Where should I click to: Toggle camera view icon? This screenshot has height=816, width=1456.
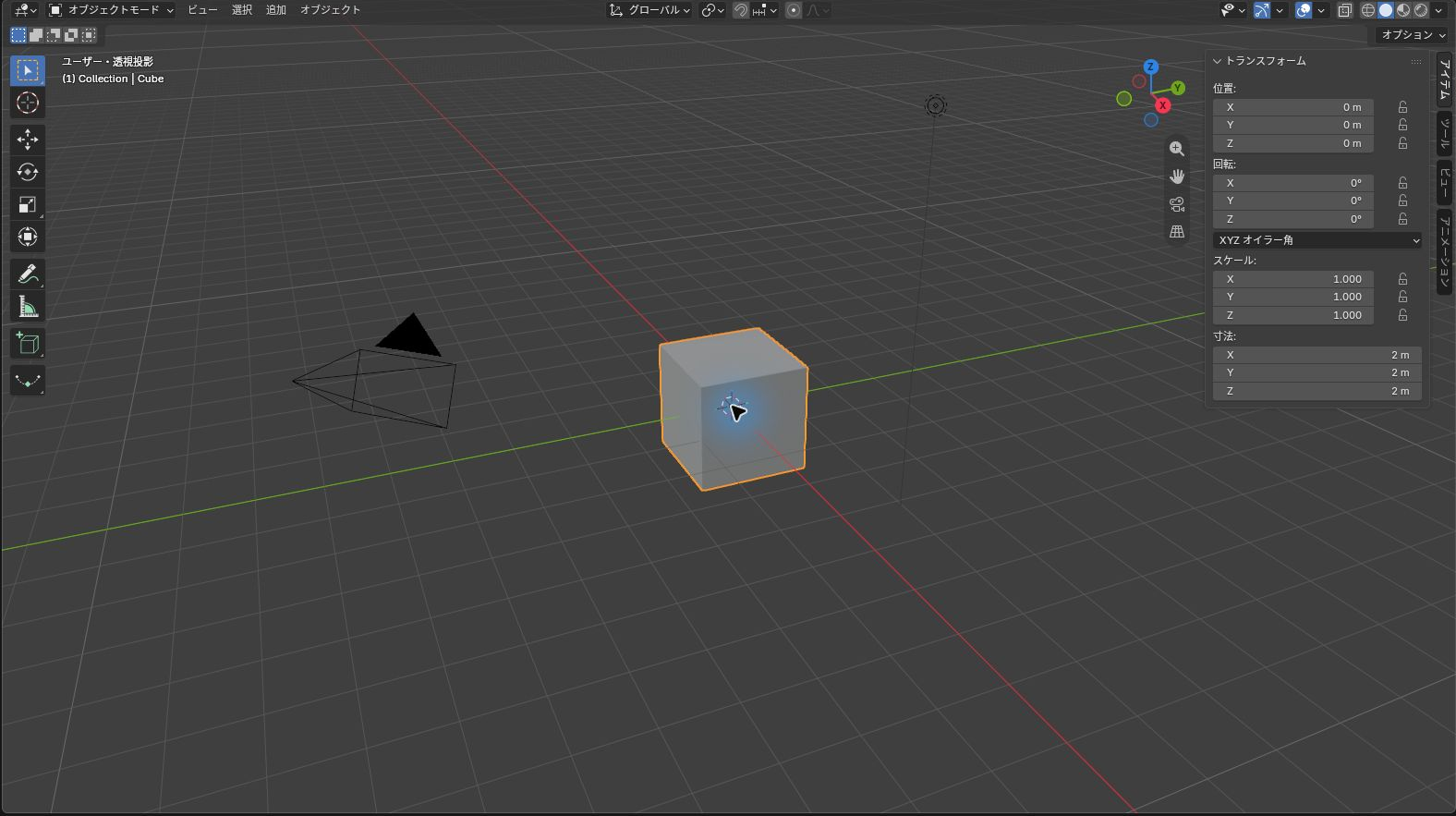coord(1176,204)
